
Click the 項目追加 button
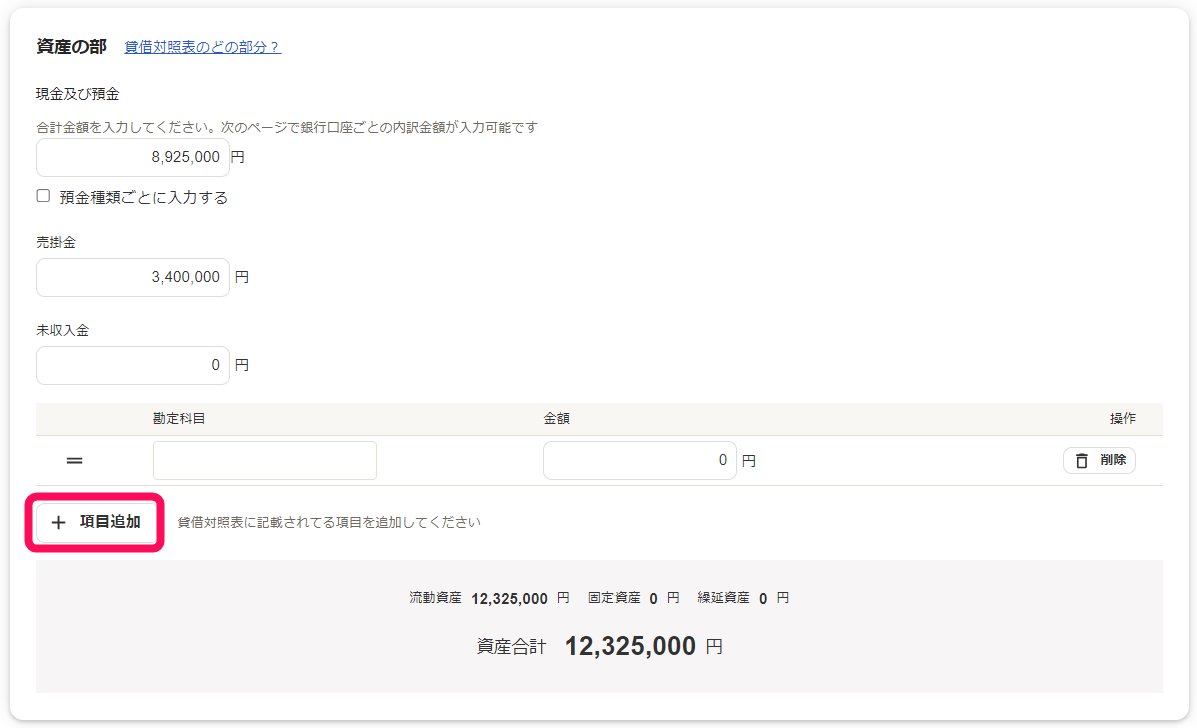[96, 522]
